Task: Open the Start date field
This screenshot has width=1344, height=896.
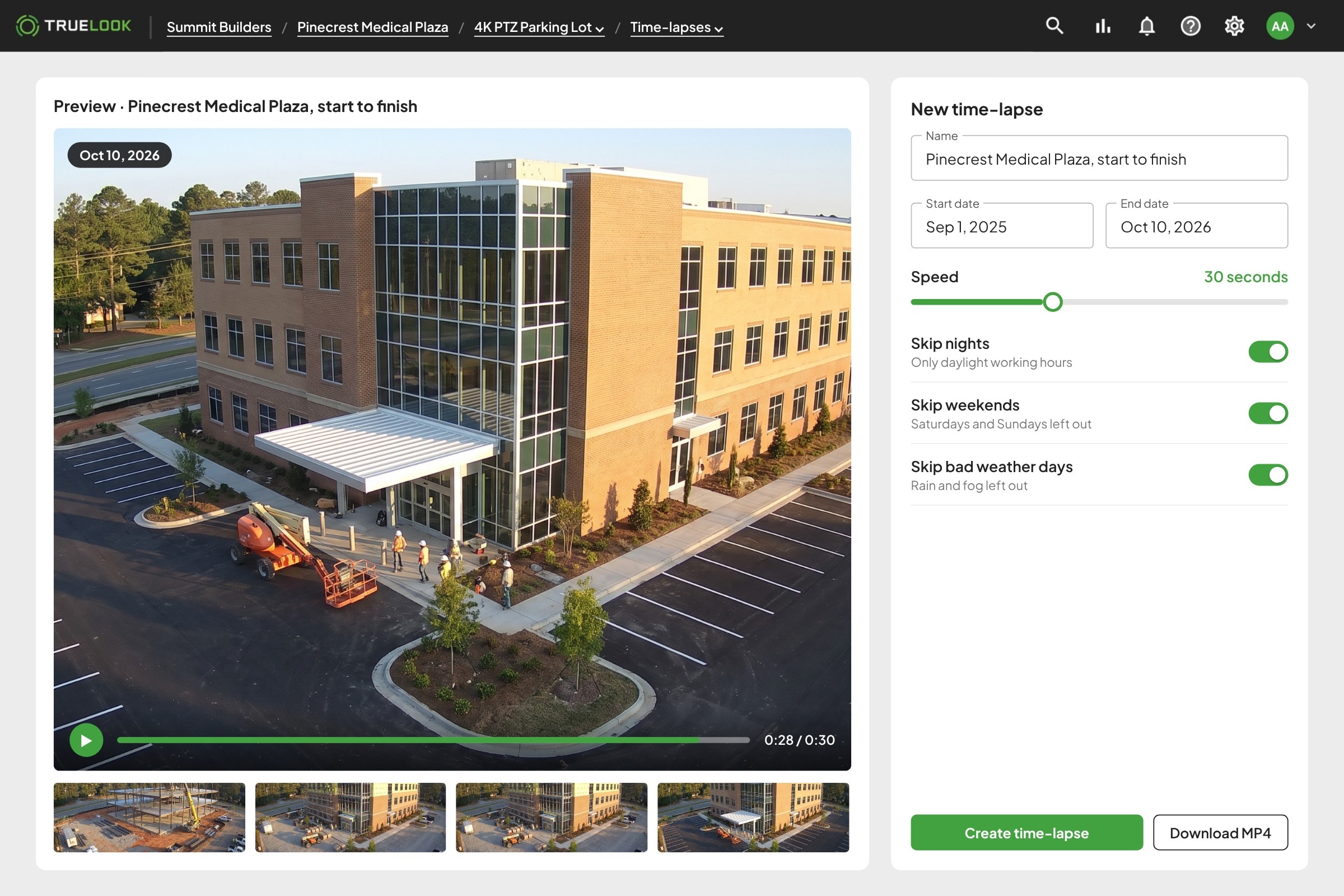Action: point(1002,226)
